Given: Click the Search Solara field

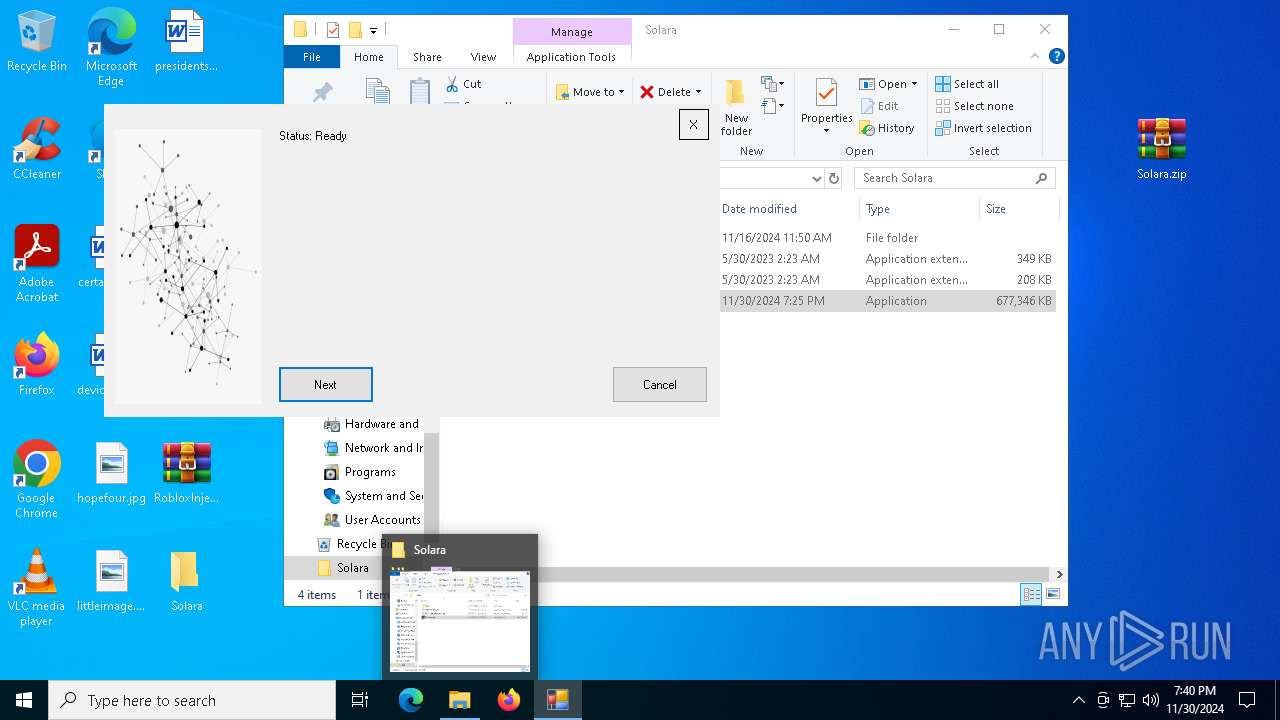Looking at the screenshot, I should coord(955,178).
